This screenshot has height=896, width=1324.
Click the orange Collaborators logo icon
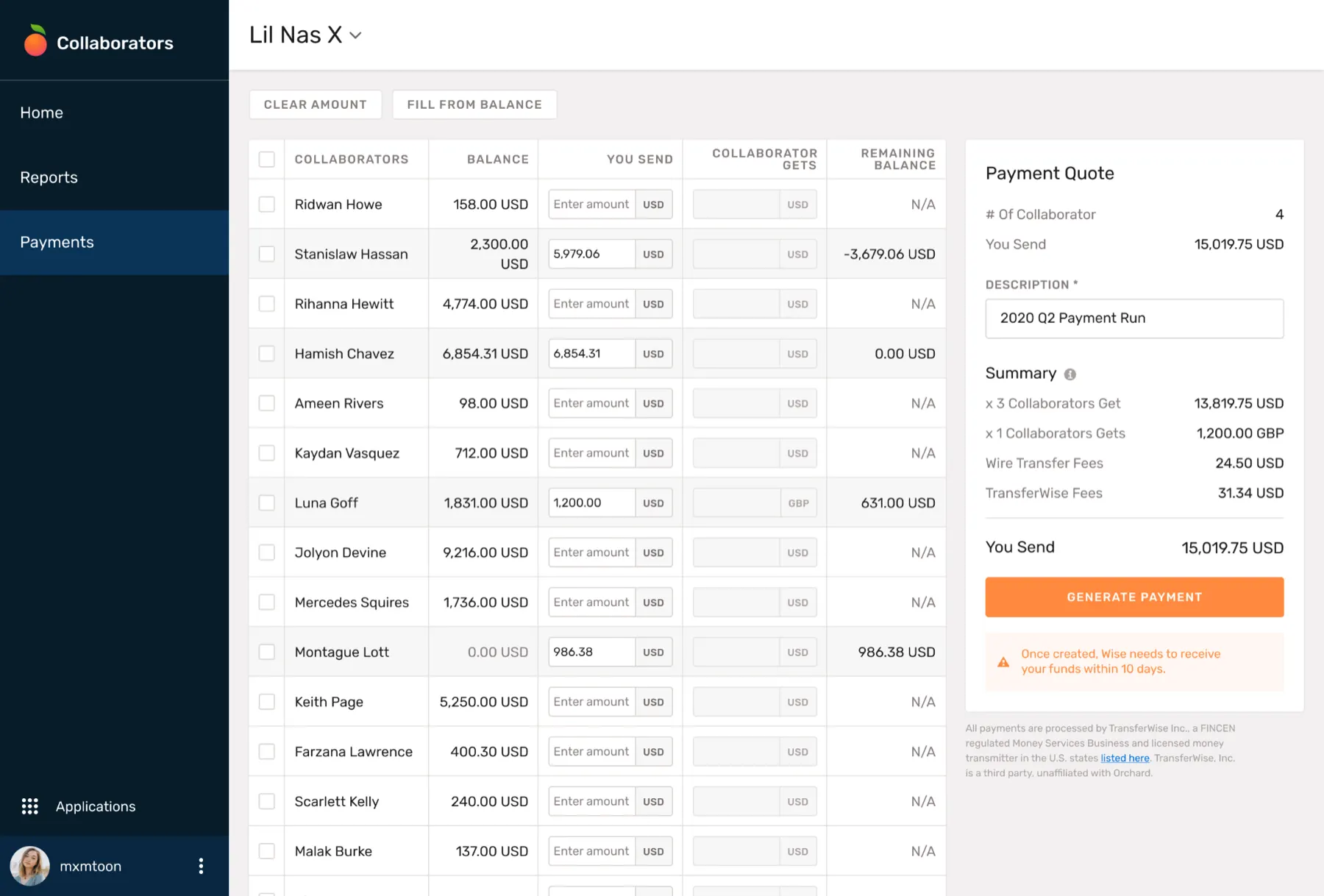[x=35, y=40]
